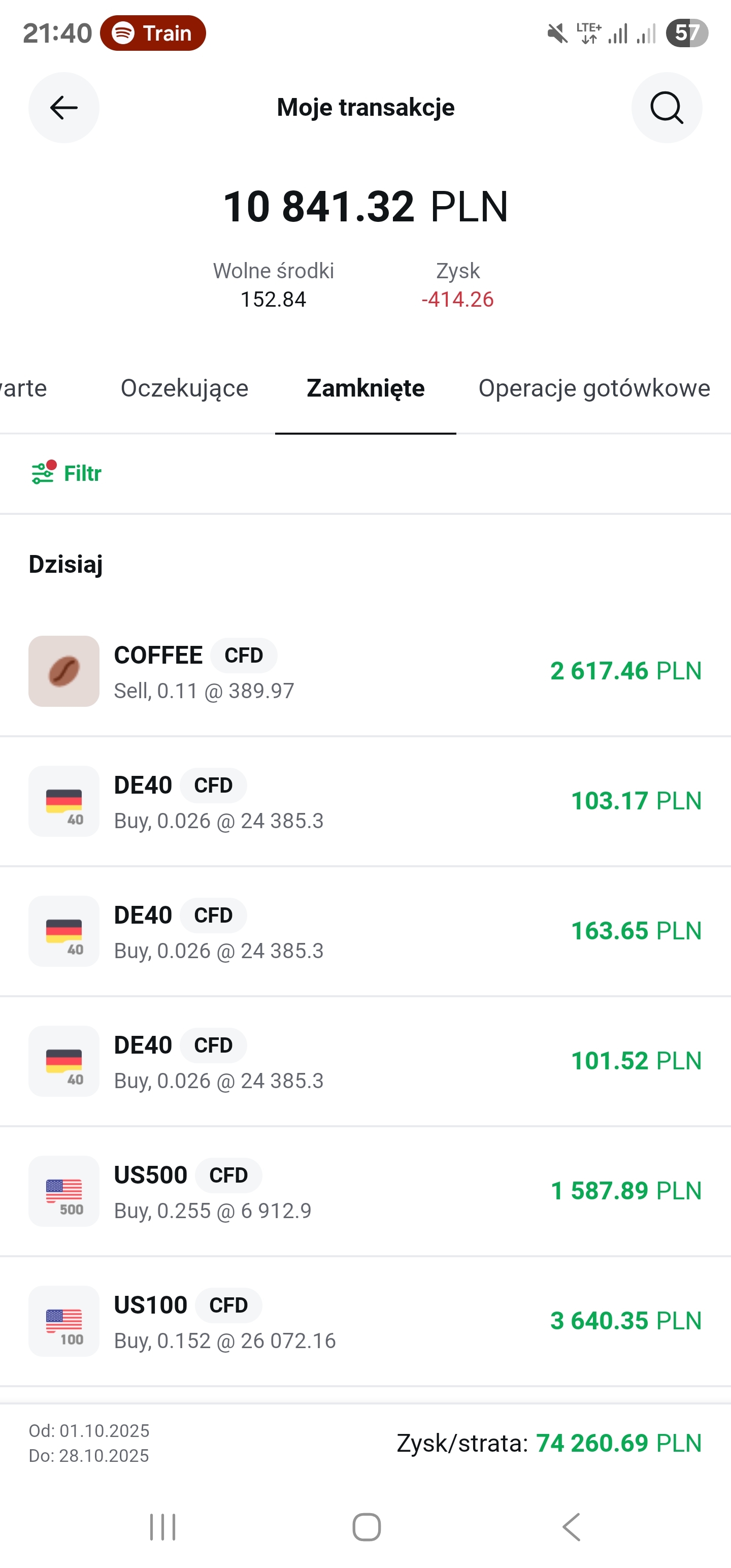Select the Zamknięte tab

(365, 388)
